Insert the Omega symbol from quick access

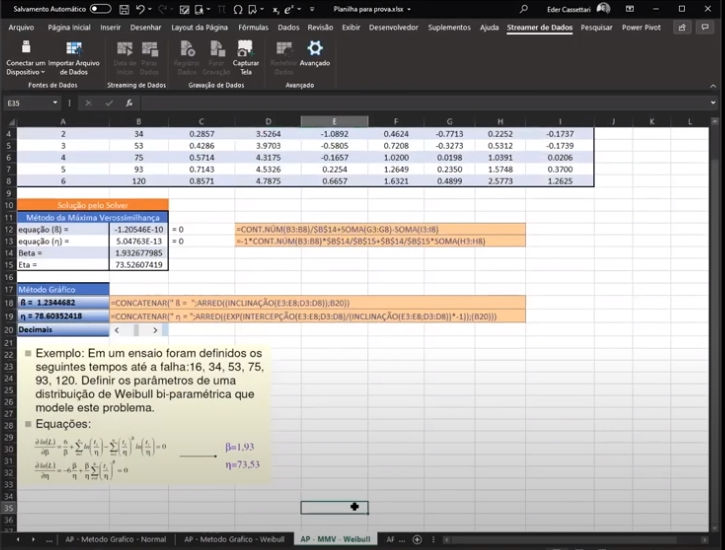pos(238,9)
